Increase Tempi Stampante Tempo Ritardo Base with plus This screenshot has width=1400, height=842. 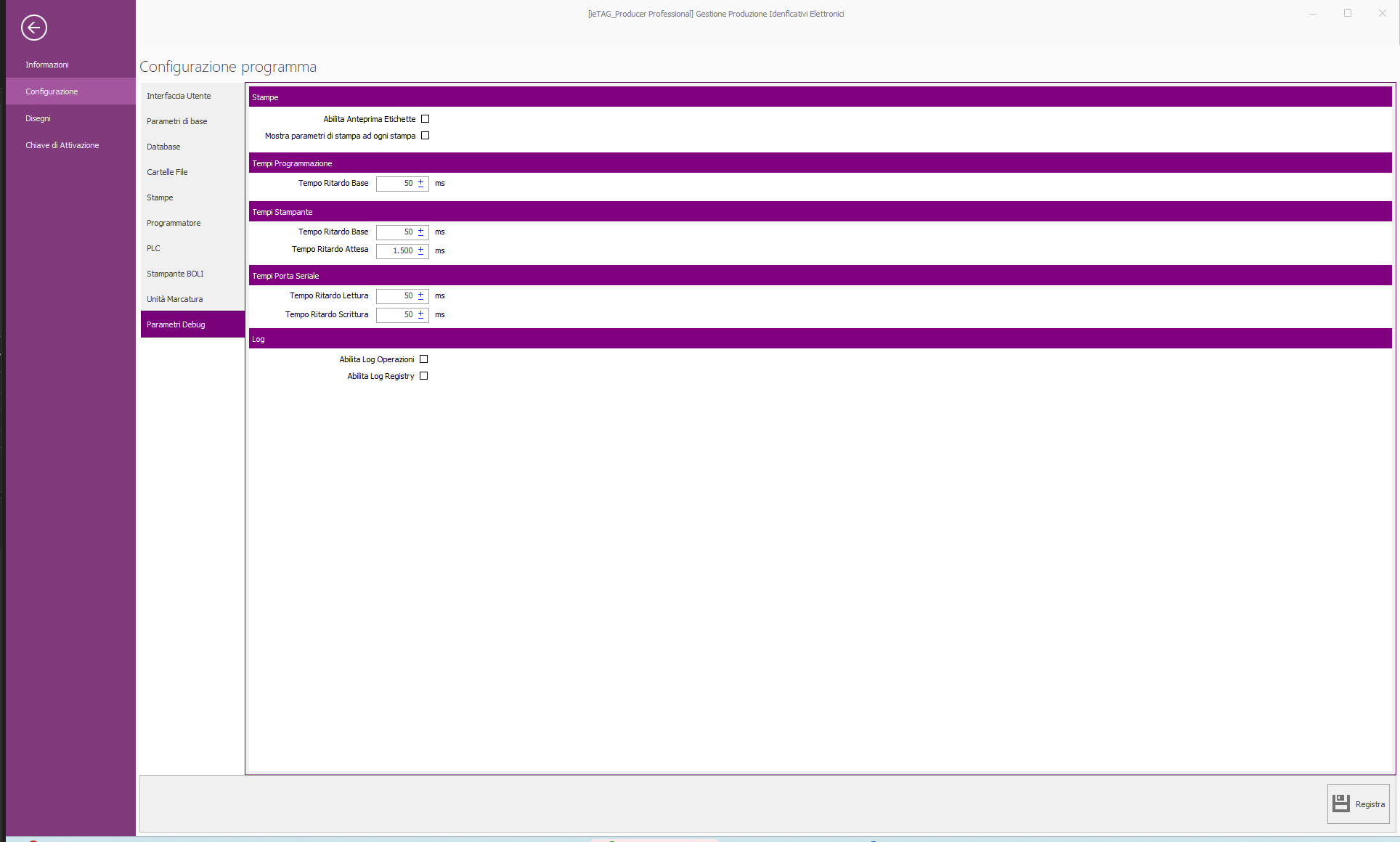click(420, 230)
